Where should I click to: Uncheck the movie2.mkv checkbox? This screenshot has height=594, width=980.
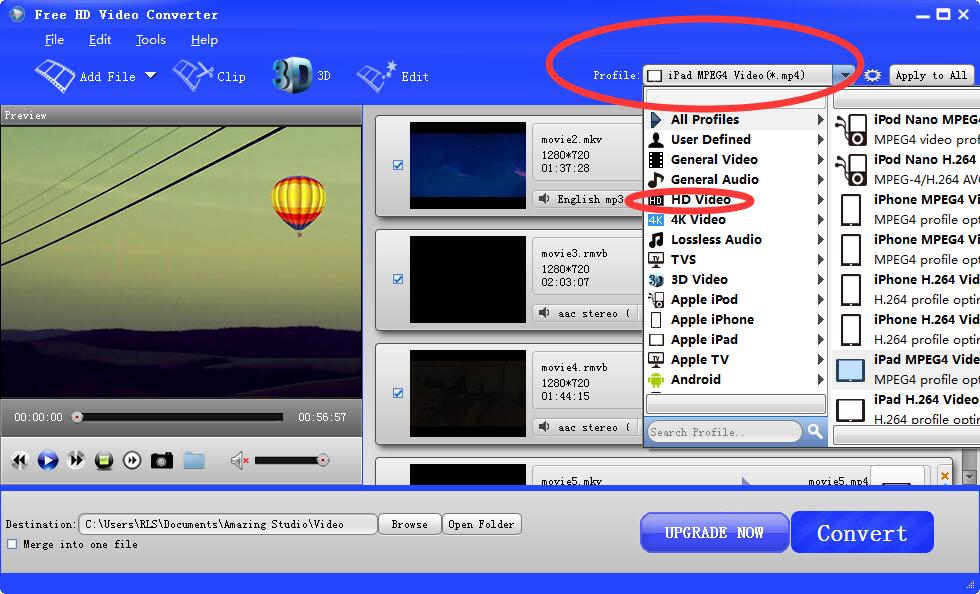tap(398, 166)
